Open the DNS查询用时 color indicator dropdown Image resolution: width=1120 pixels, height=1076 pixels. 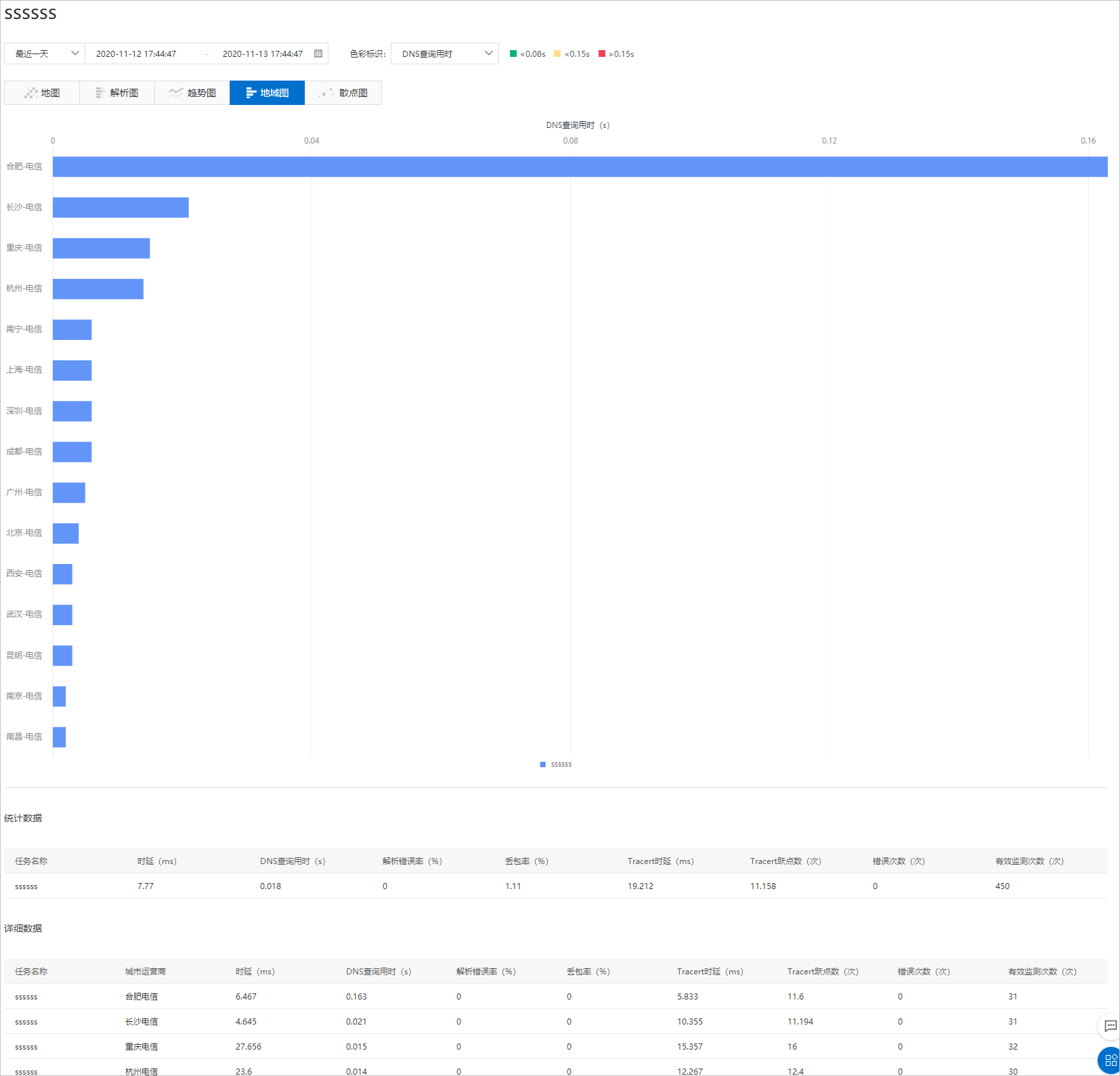(x=445, y=53)
